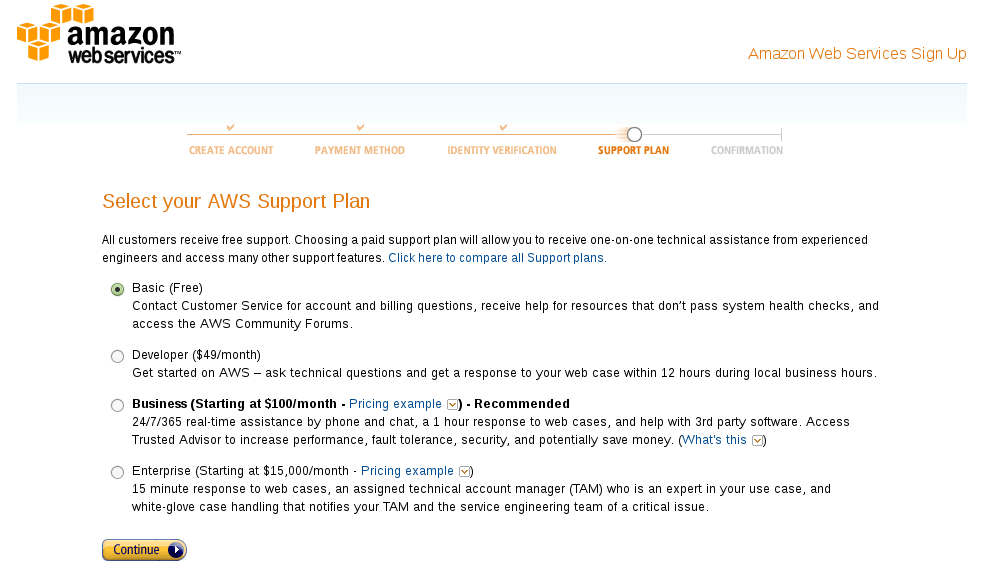
Task: Click the Payment Method step checkmark
Action: (360, 127)
